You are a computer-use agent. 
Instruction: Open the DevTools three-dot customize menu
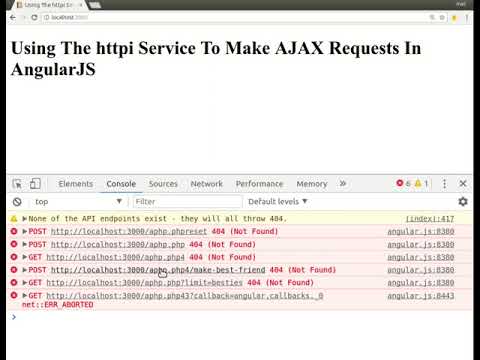tap(444, 184)
